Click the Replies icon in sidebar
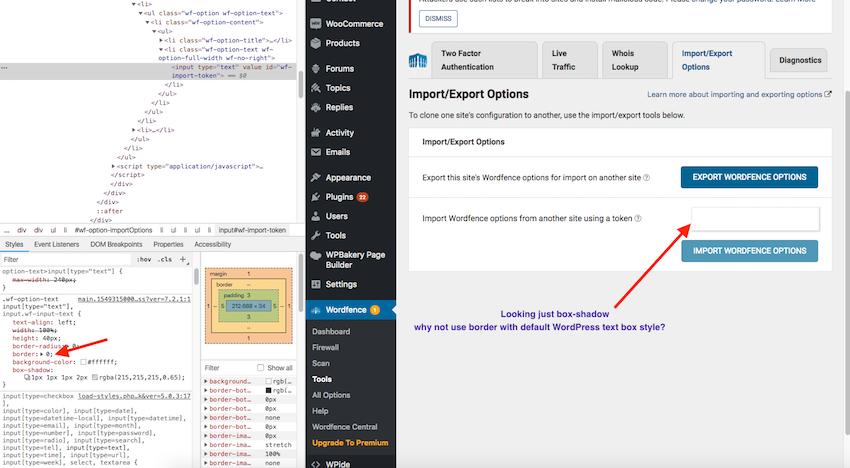Screen dimensions: 850x468 pyautogui.click(x=316, y=107)
